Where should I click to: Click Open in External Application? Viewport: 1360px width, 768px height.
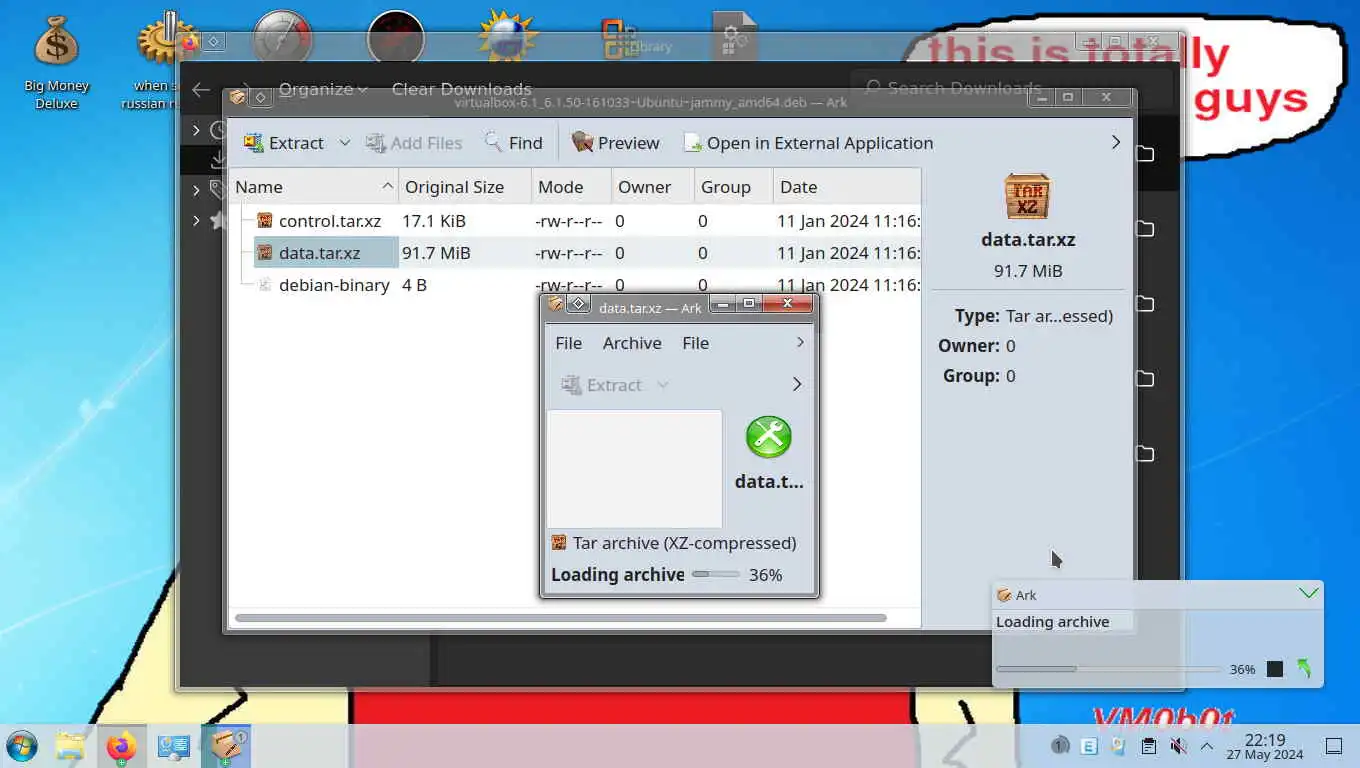coord(807,143)
